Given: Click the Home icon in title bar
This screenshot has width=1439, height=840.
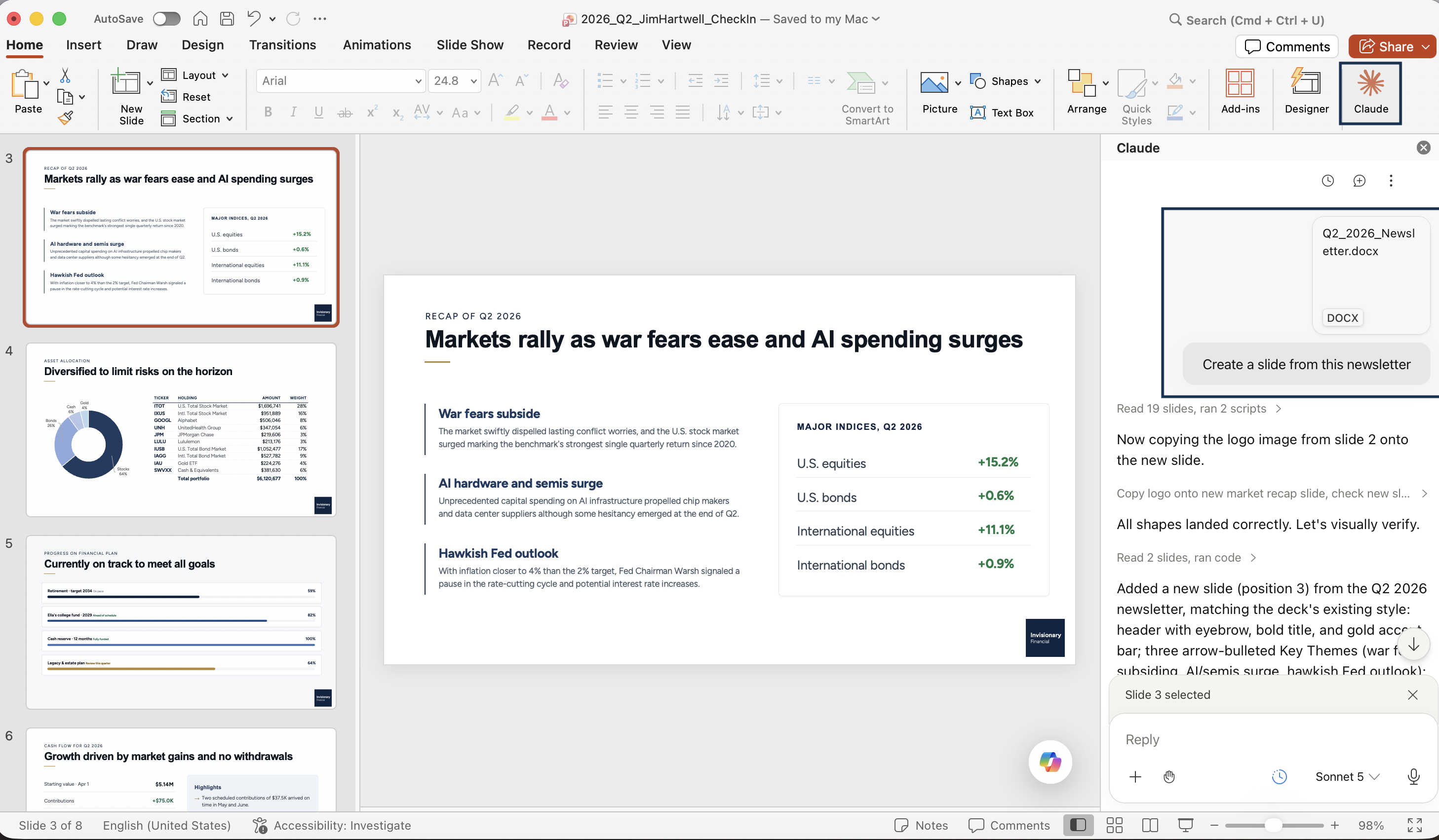Looking at the screenshot, I should pyautogui.click(x=200, y=19).
